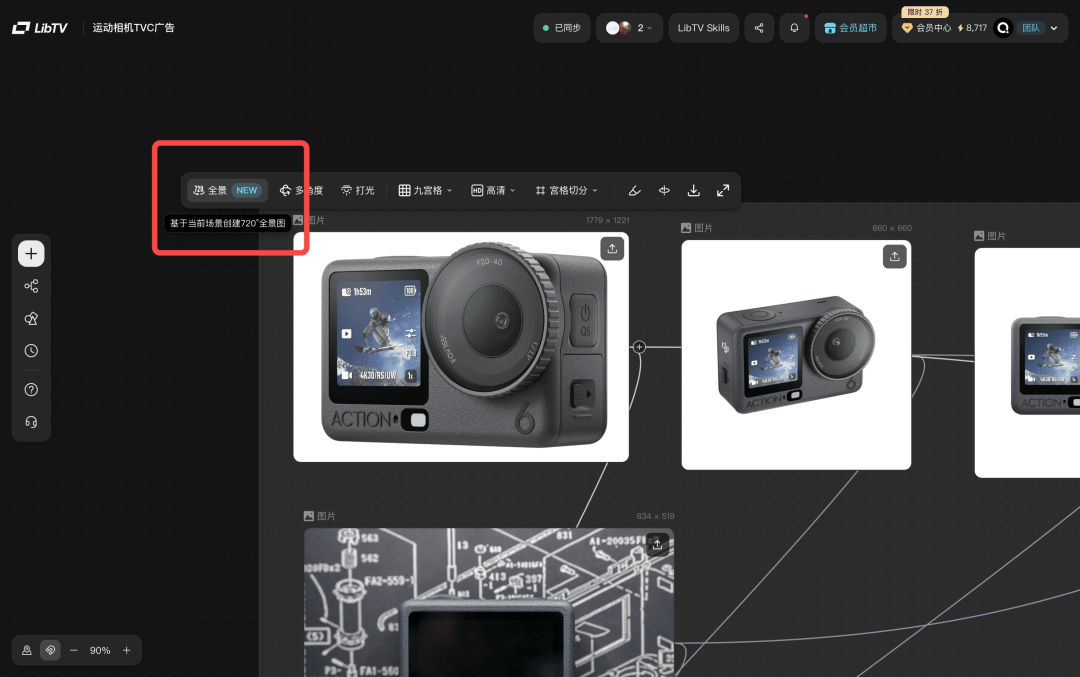The height and width of the screenshot is (677, 1080).
Task: Toggle the magnet snap button
Action: pyautogui.click(x=50, y=650)
